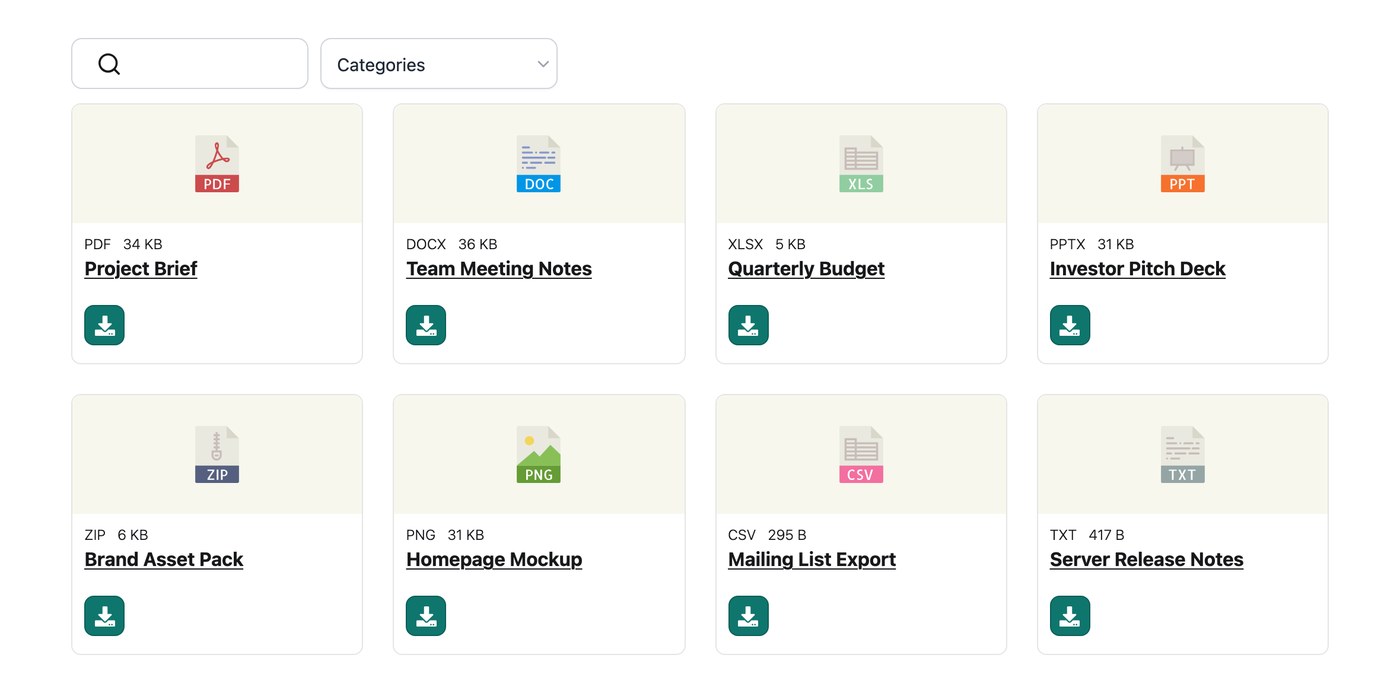Open the Homepage Mockup link

494,560
